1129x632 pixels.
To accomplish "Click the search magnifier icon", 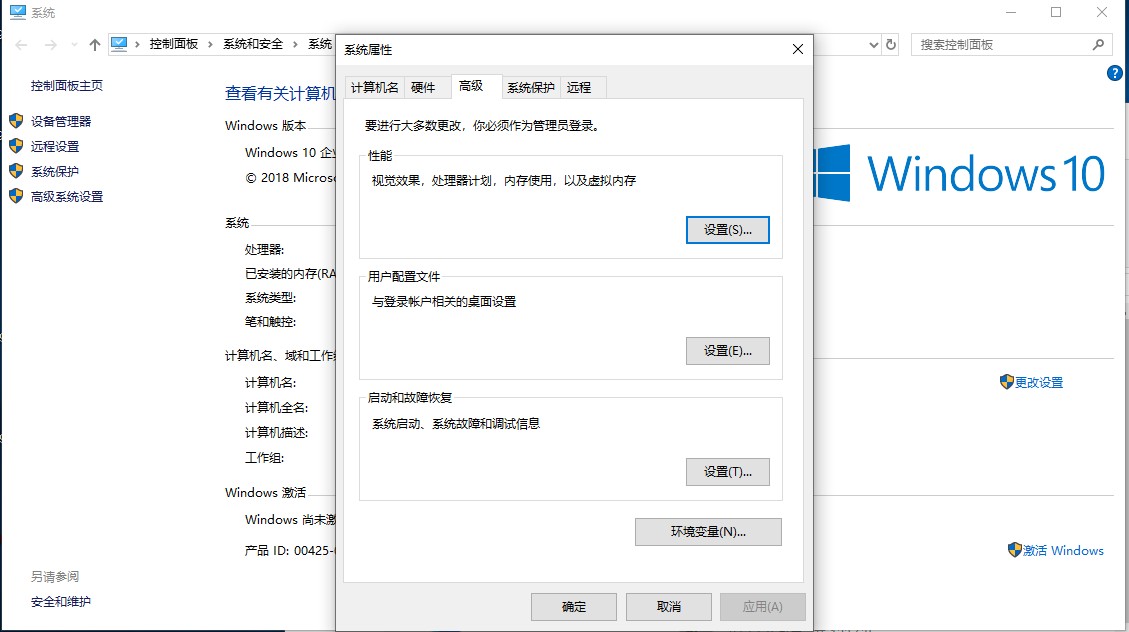I will (x=1098, y=45).
